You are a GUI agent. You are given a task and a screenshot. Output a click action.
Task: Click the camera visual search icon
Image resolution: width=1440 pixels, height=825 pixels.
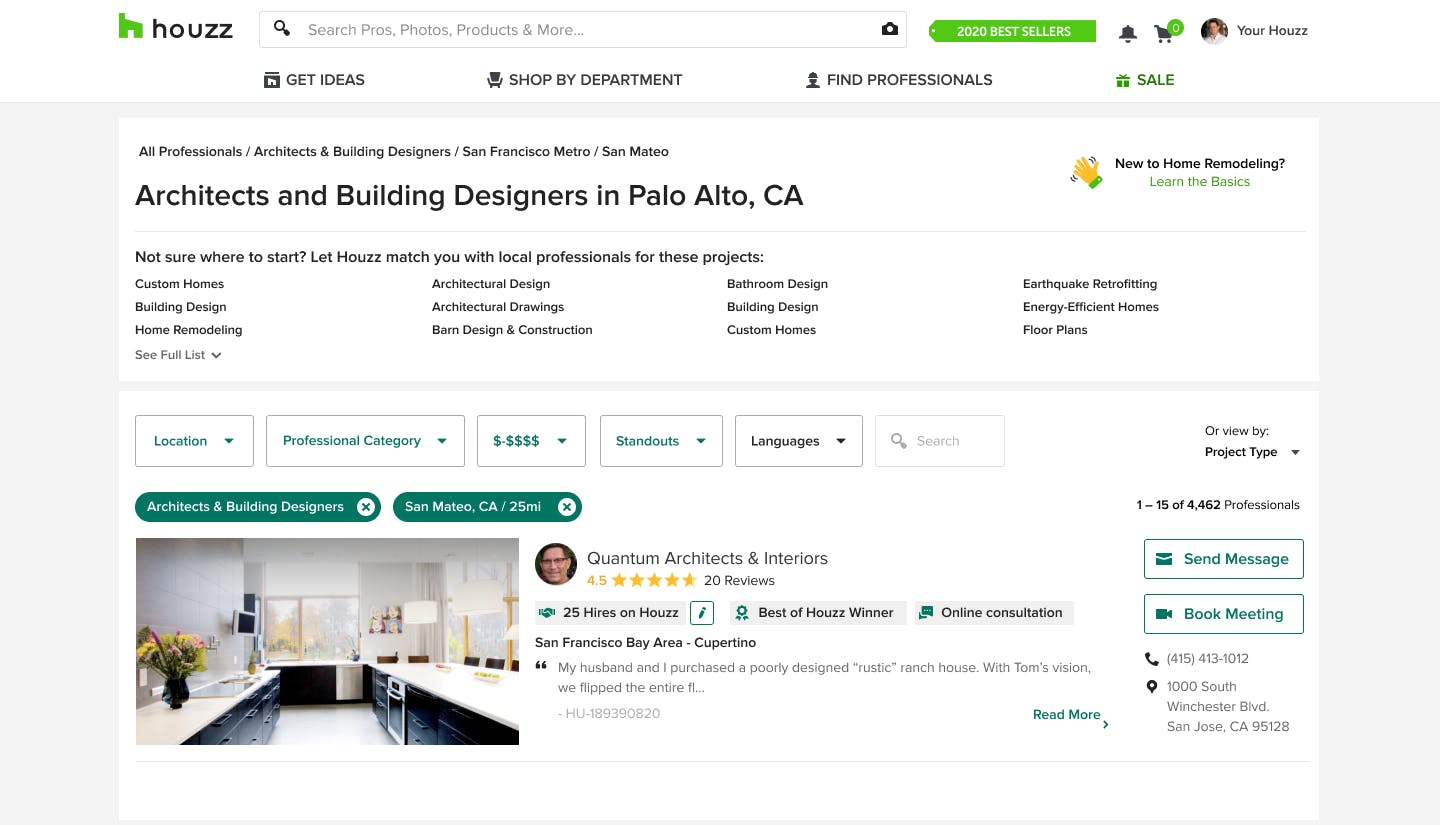click(x=889, y=30)
